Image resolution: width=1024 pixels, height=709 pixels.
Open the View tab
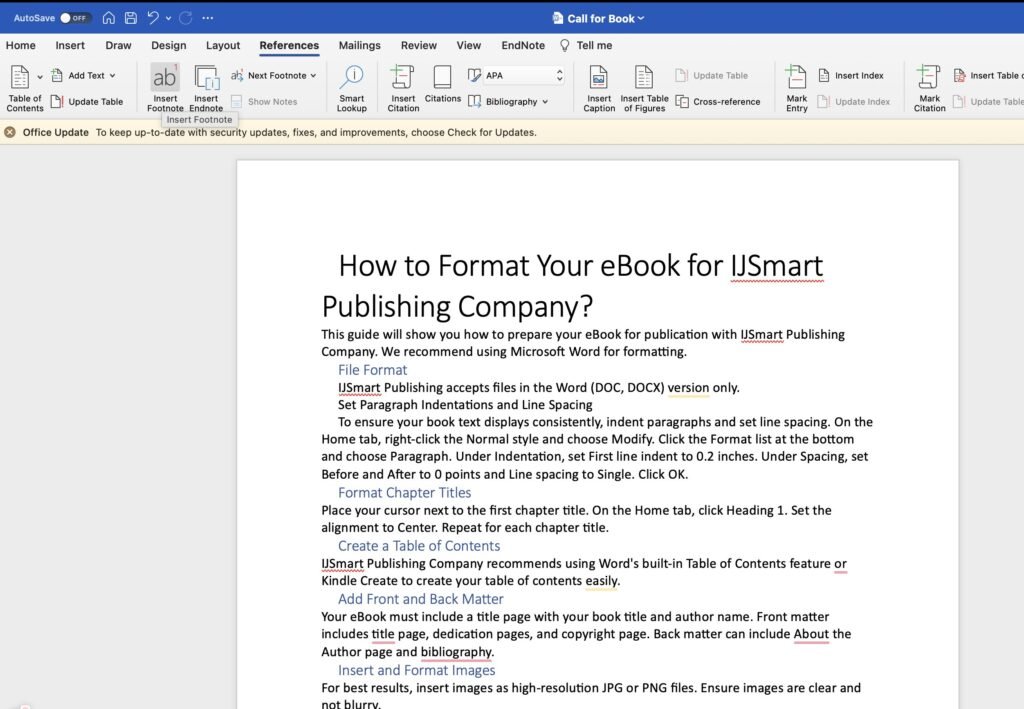point(468,46)
